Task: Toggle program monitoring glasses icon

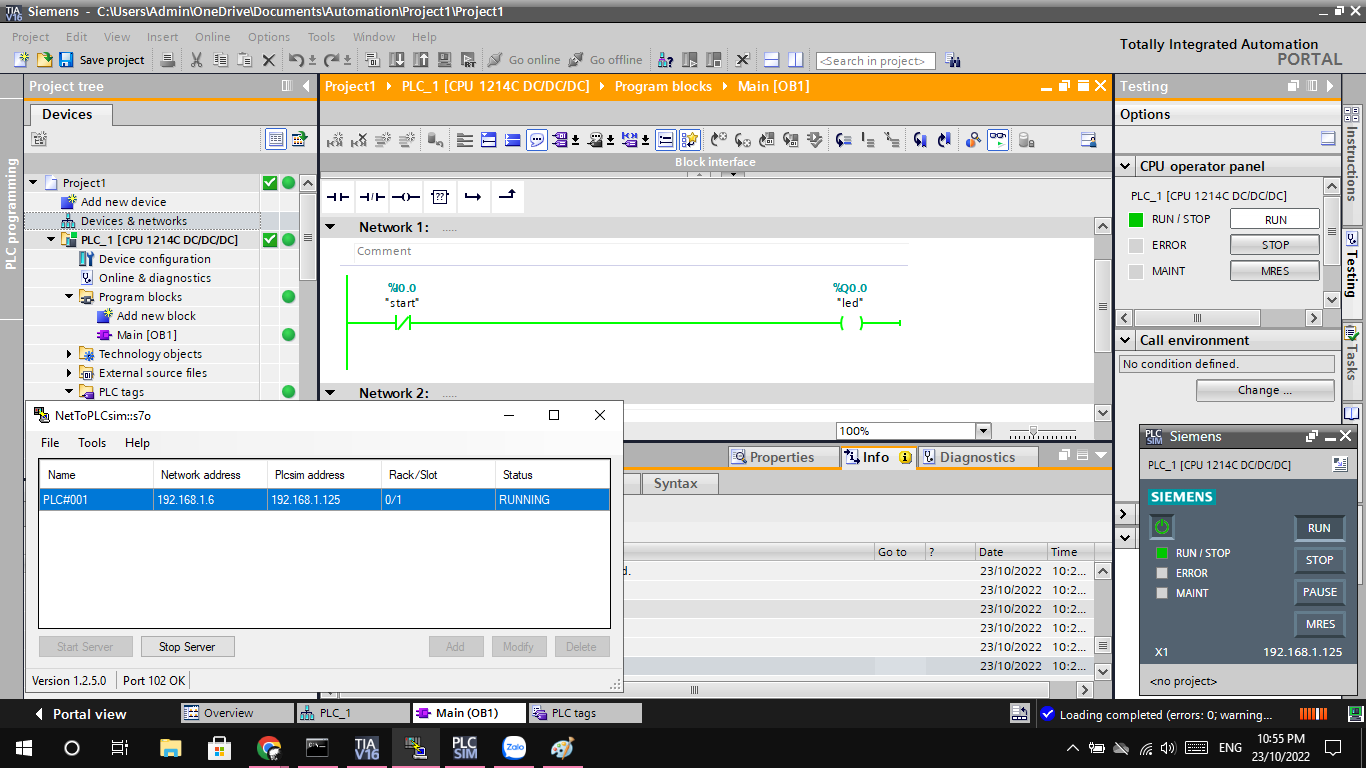Action: [998, 140]
